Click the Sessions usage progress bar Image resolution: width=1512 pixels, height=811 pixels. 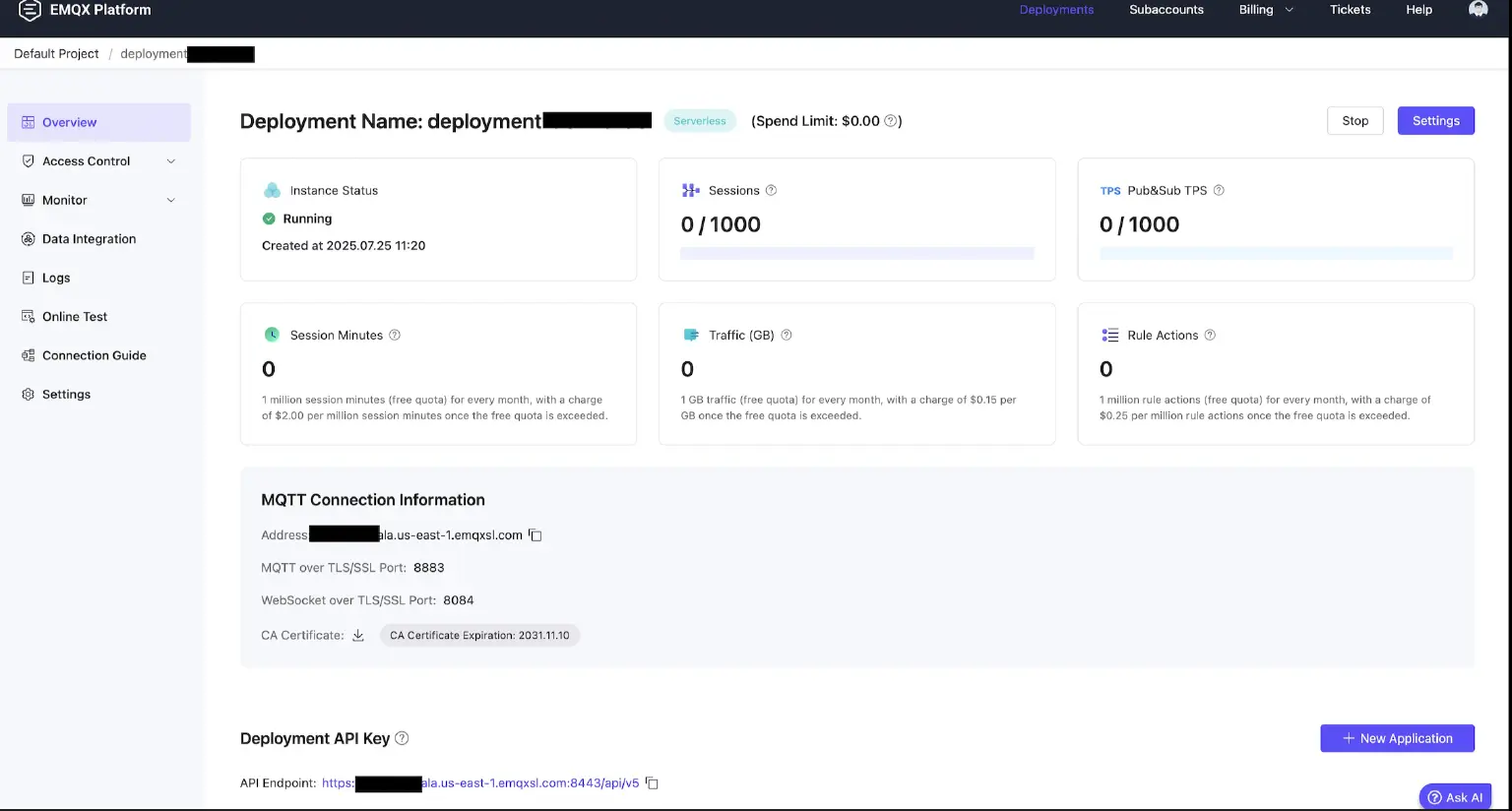tap(856, 254)
